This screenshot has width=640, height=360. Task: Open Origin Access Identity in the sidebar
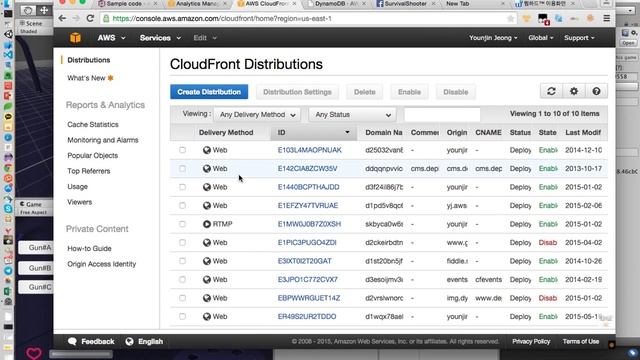tap(102, 264)
